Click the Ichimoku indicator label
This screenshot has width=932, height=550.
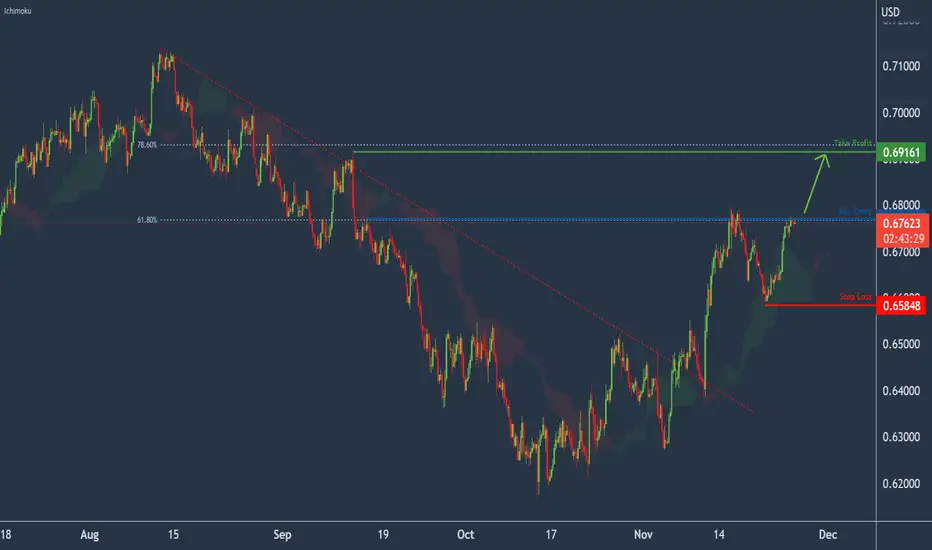click(17, 11)
